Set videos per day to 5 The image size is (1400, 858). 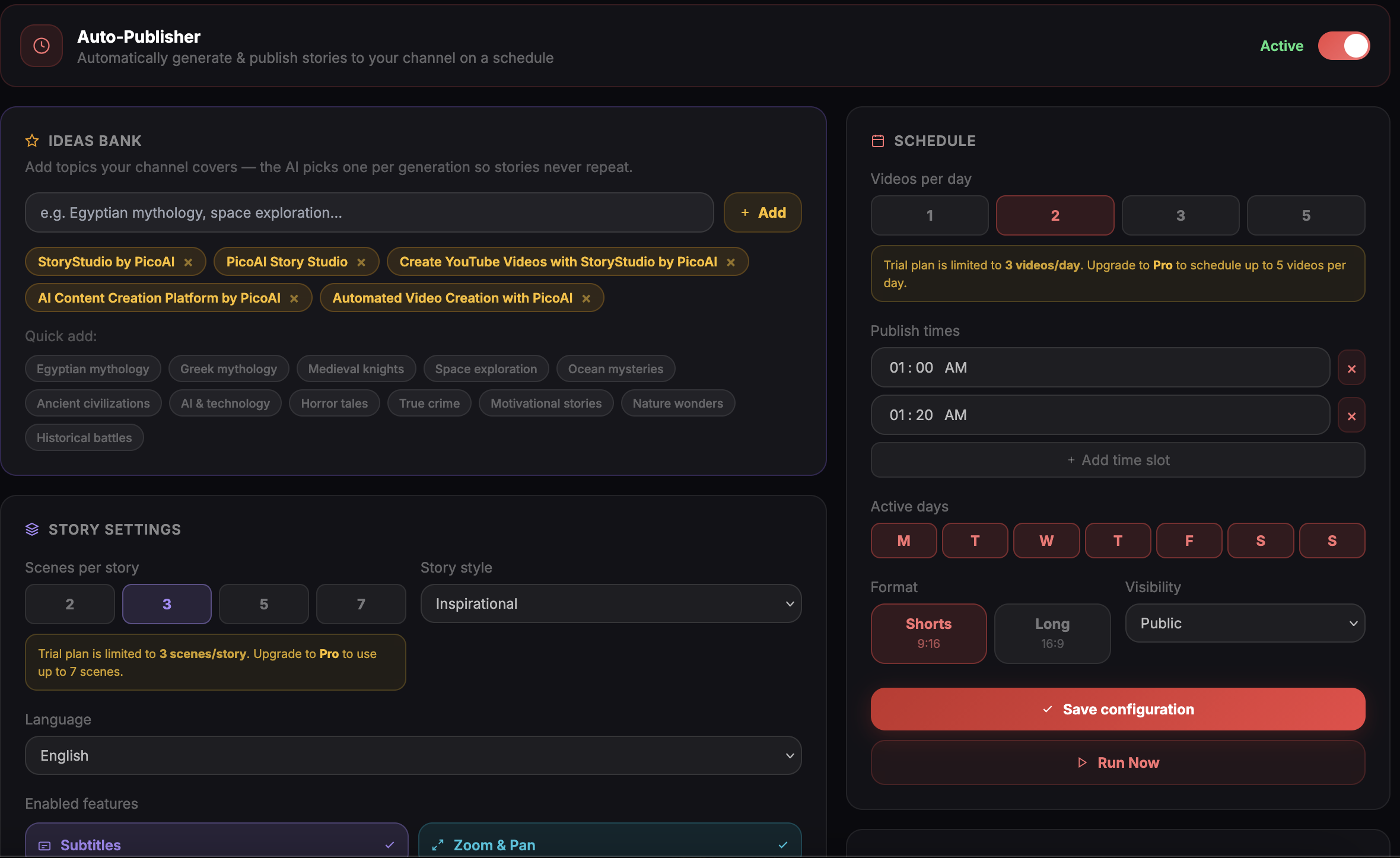tap(1306, 215)
